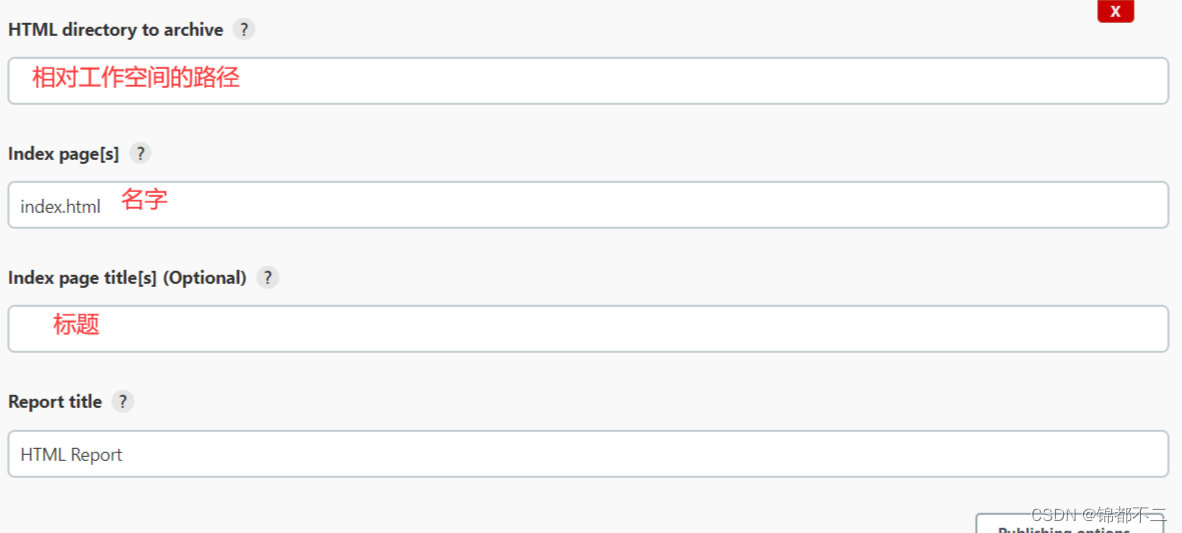This screenshot has height=533, width=1182.
Task: Open help for Index page title[s]
Action: 268,277
